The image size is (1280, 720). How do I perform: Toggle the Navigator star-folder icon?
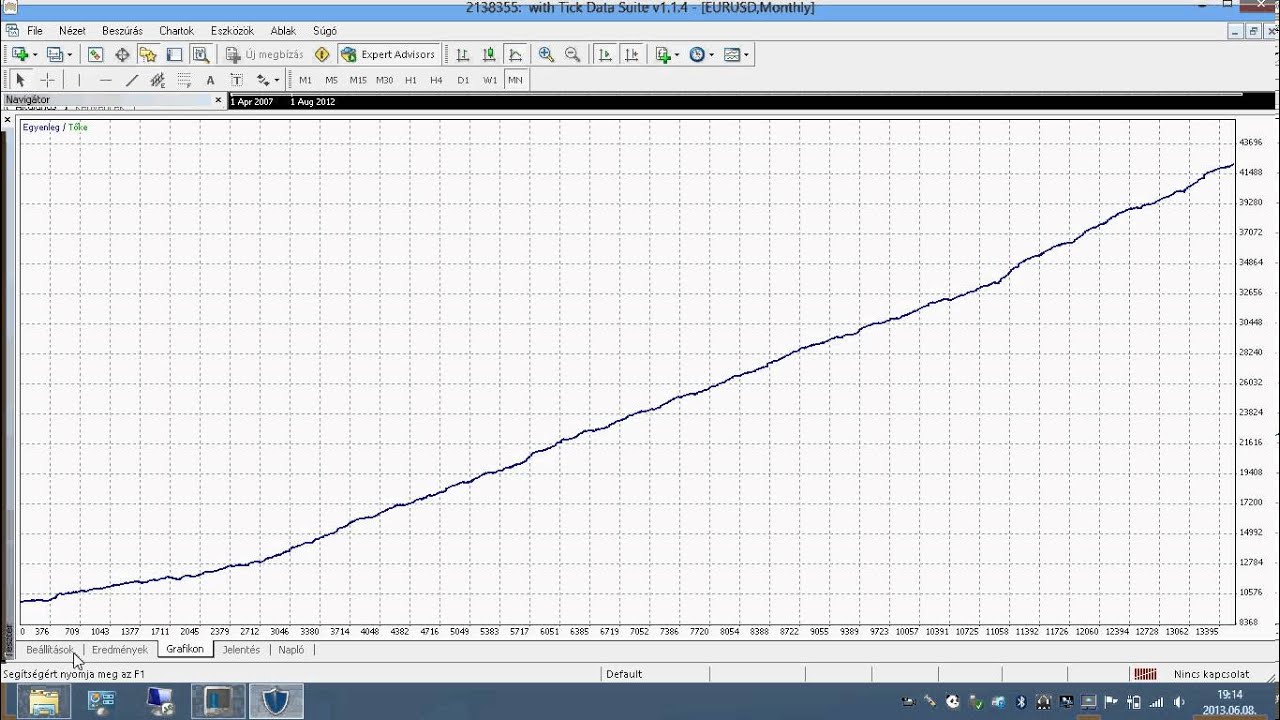point(148,55)
